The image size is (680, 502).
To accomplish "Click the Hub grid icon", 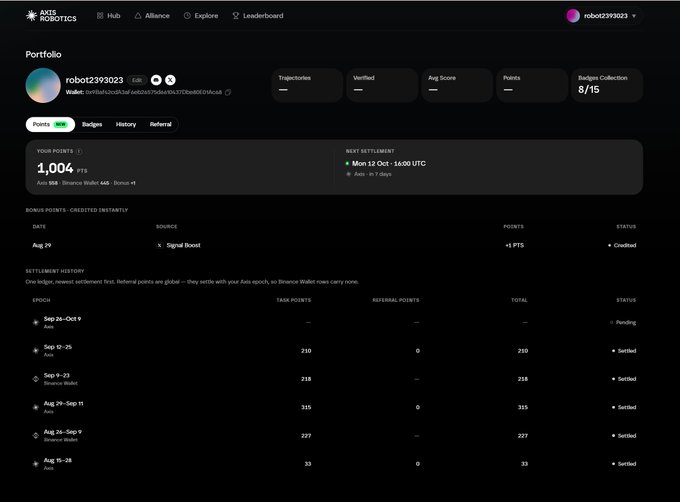I will click(100, 16).
